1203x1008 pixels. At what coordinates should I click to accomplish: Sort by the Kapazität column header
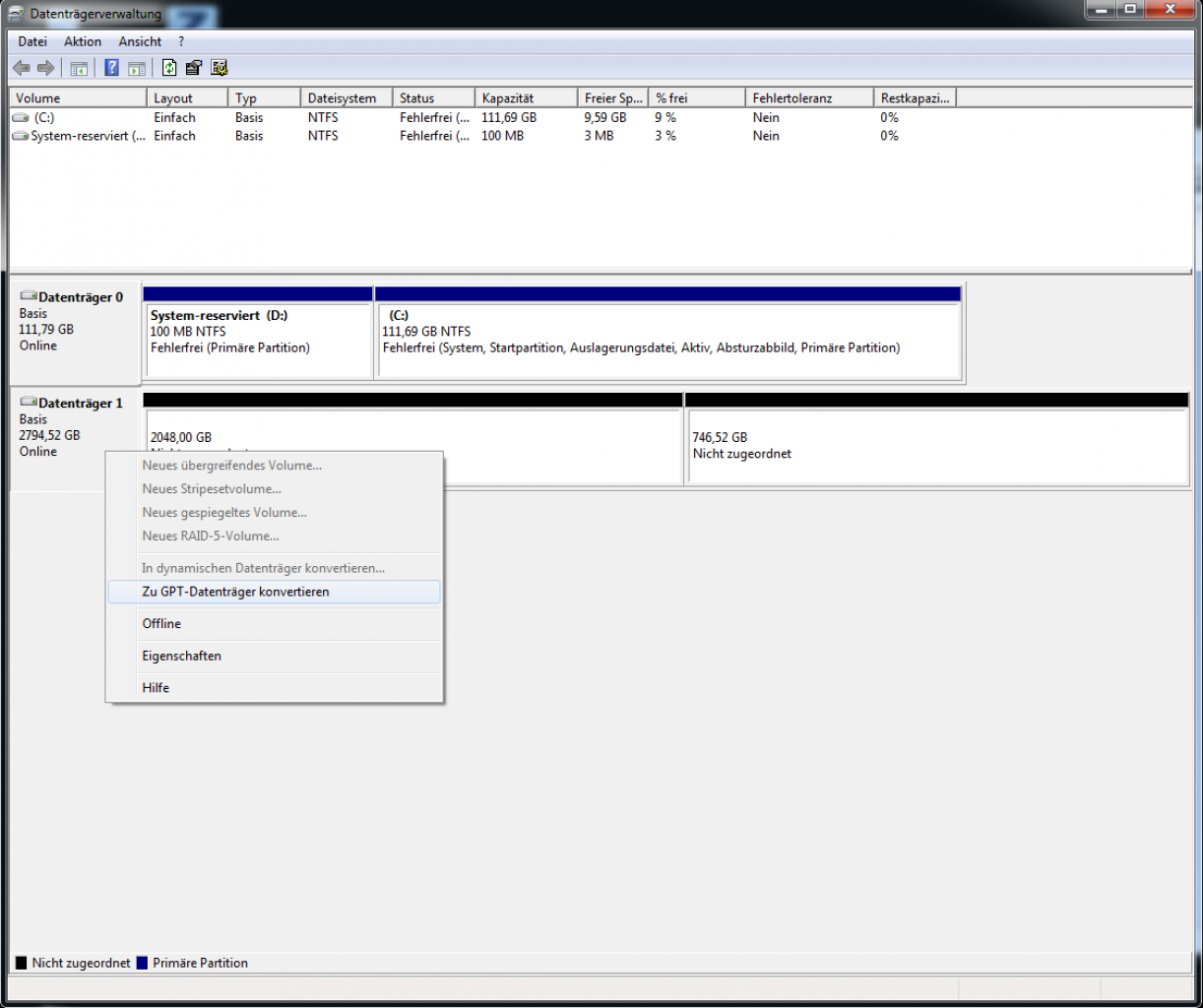click(526, 97)
